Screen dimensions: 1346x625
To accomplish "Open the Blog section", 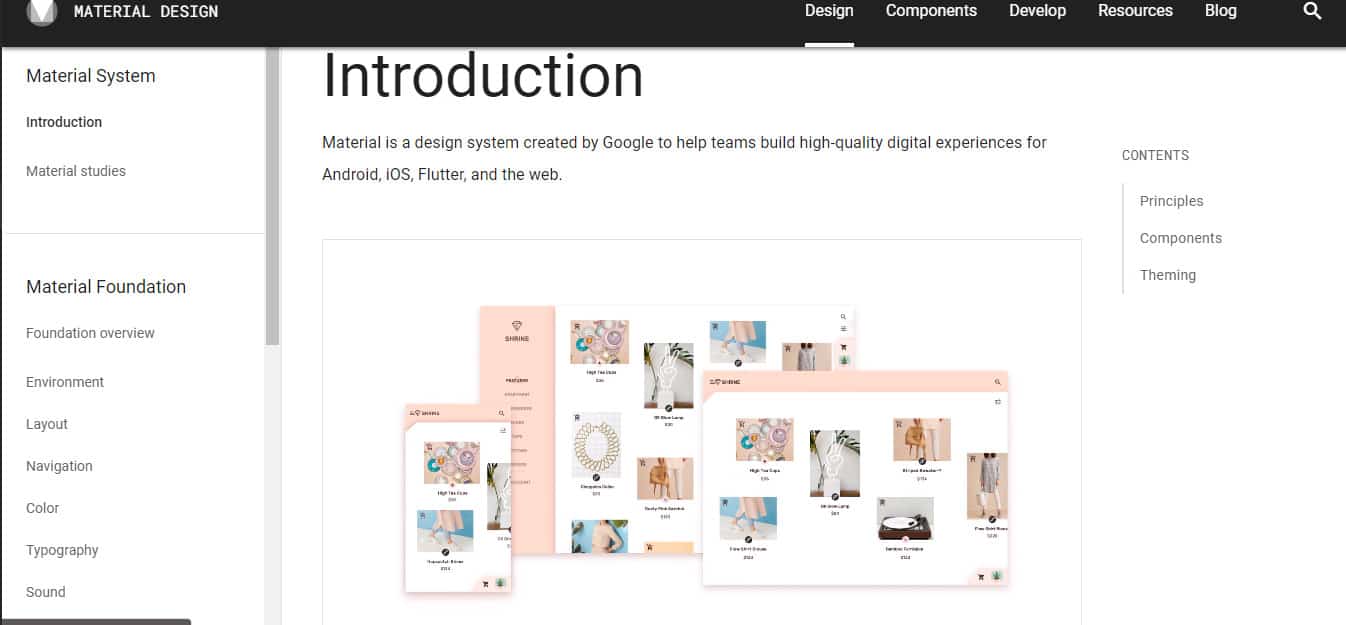I will pos(1220,11).
